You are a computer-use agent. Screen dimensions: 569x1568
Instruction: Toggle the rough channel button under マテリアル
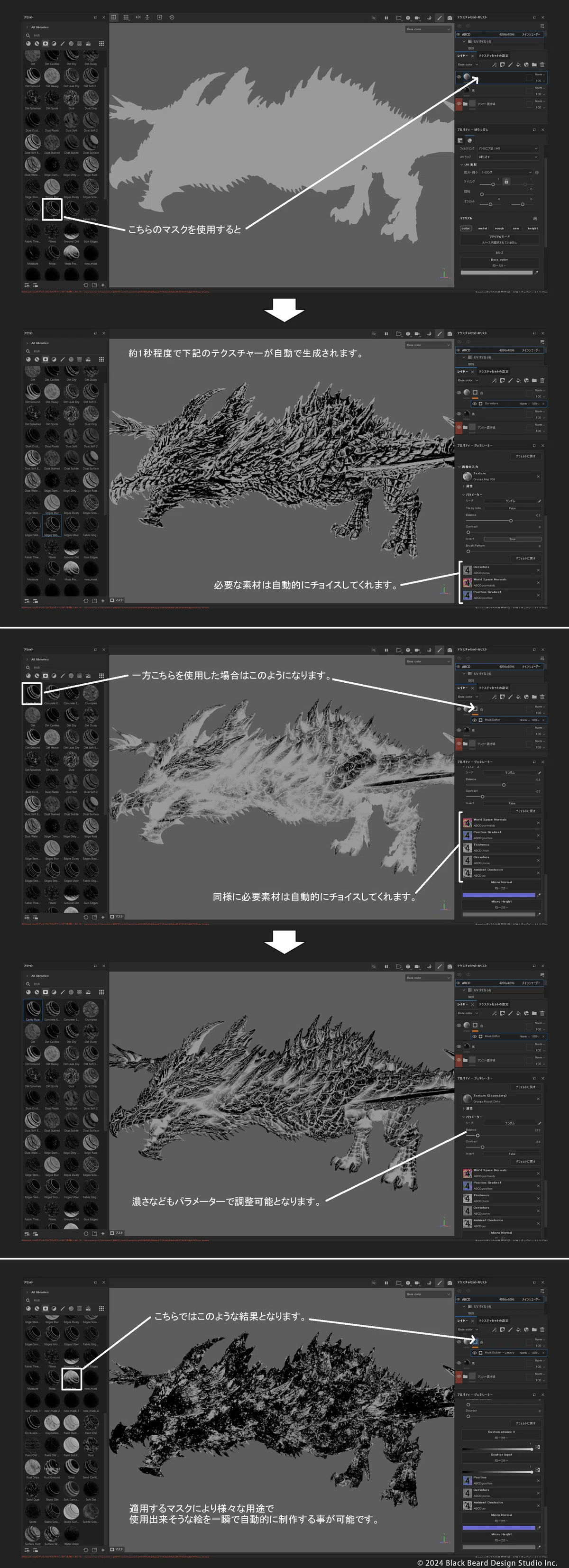tap(499, 228)
